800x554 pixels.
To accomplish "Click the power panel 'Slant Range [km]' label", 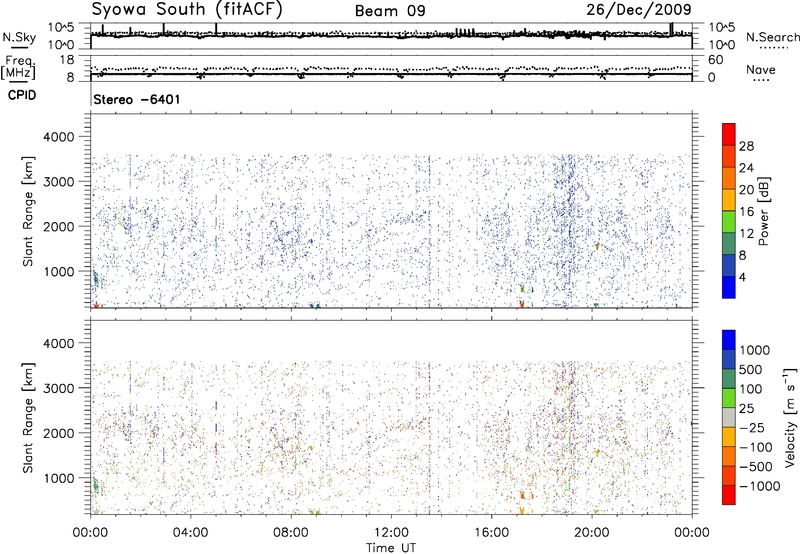I will (28, 211).
